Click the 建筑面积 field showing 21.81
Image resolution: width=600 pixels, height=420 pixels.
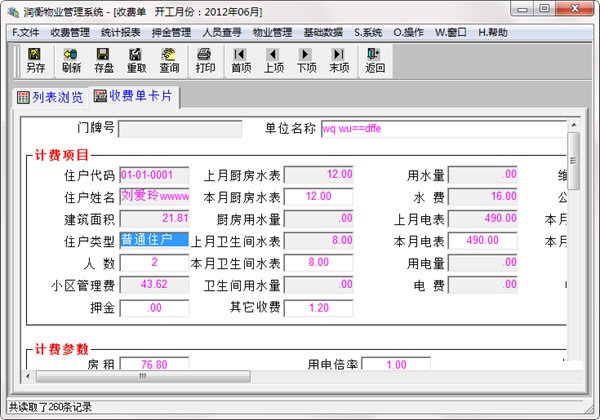tap(154, 218)
